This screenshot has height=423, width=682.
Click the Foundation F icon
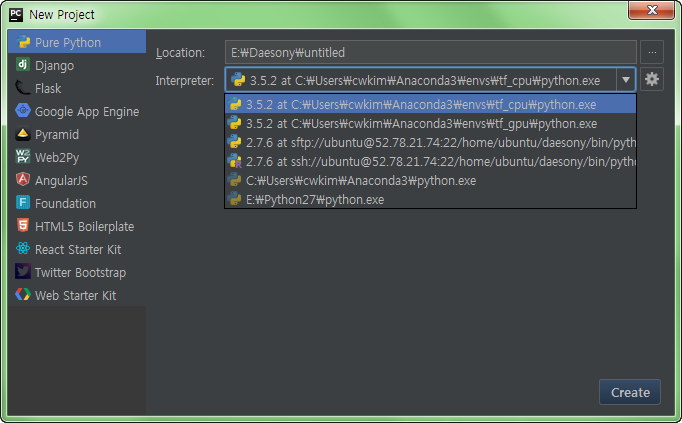coord(23,202)
